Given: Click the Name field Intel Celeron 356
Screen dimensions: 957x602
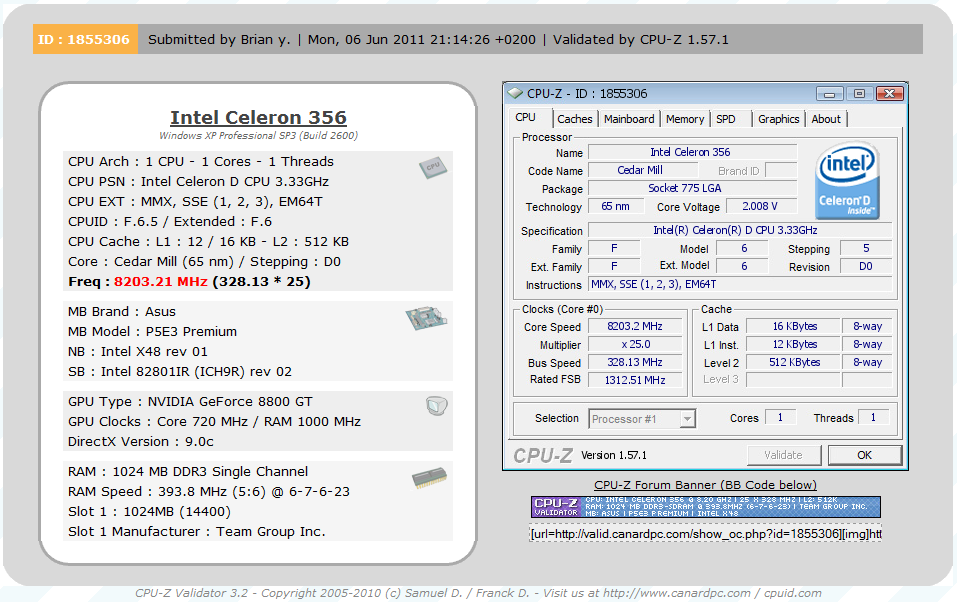Looking at the screenshot, I should [x=693, y=152].
